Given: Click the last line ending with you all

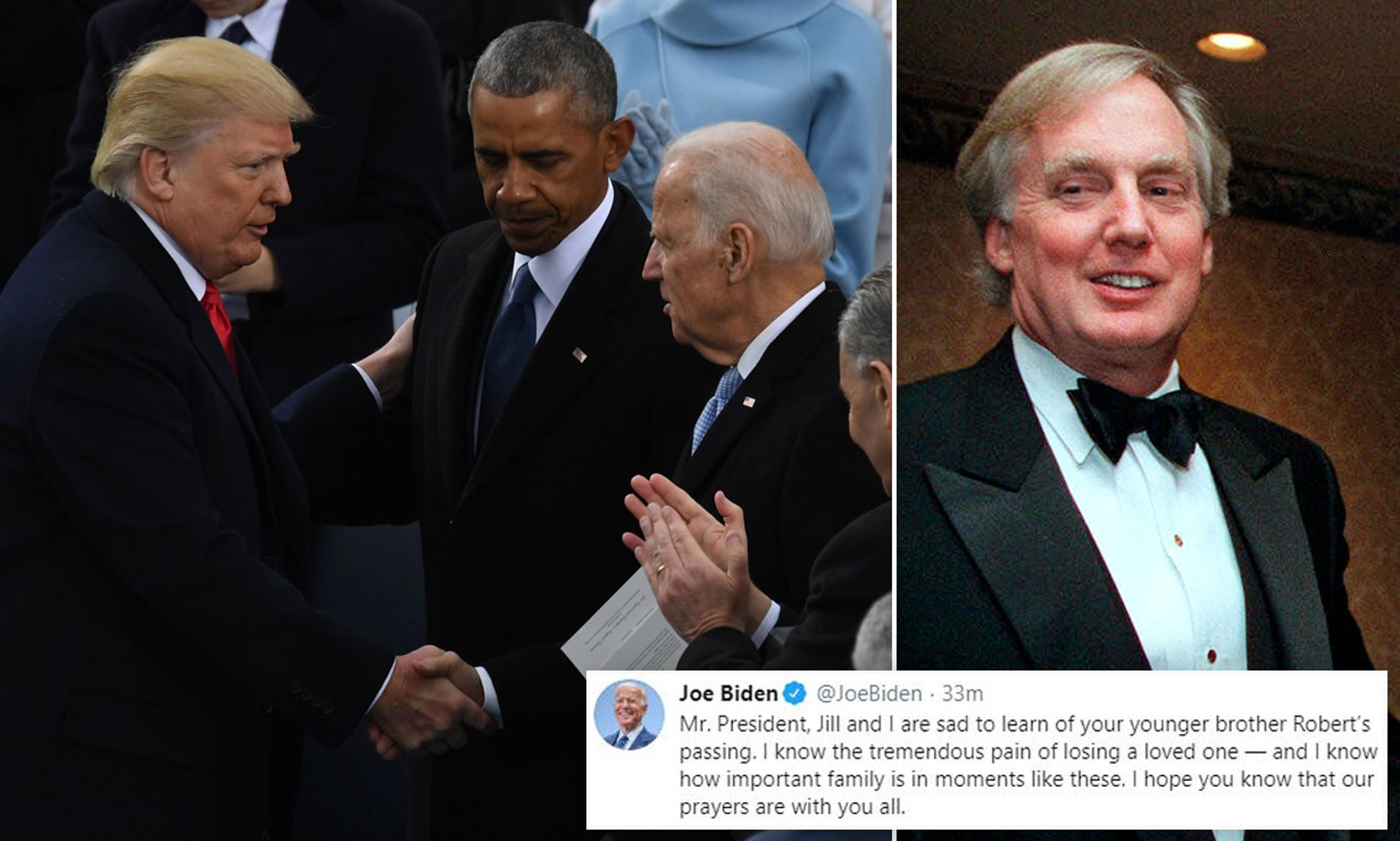Looking at the screenshot, I should click(792, 807).
